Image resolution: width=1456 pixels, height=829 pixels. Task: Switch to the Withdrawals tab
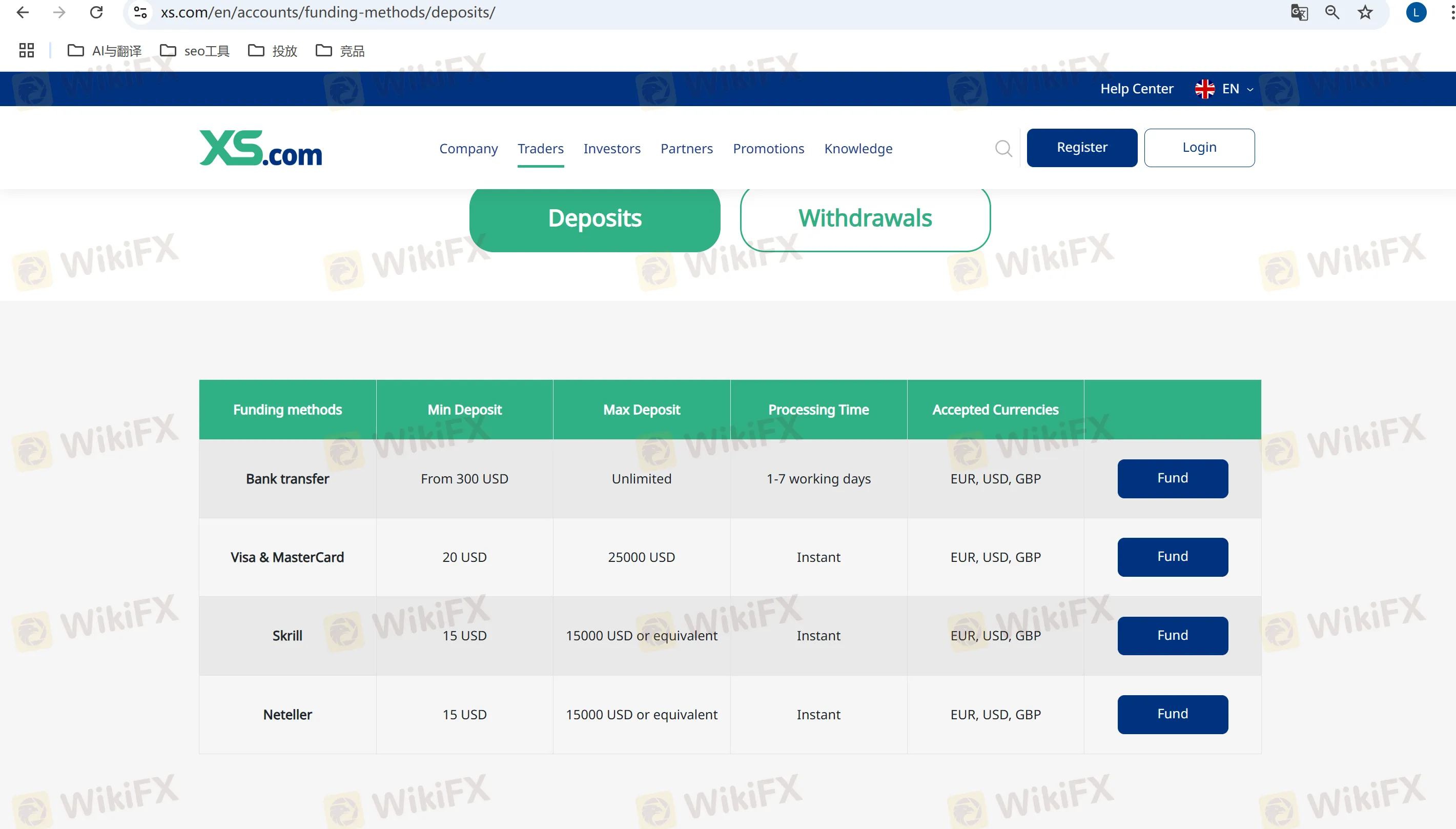[x=865, y=218]
